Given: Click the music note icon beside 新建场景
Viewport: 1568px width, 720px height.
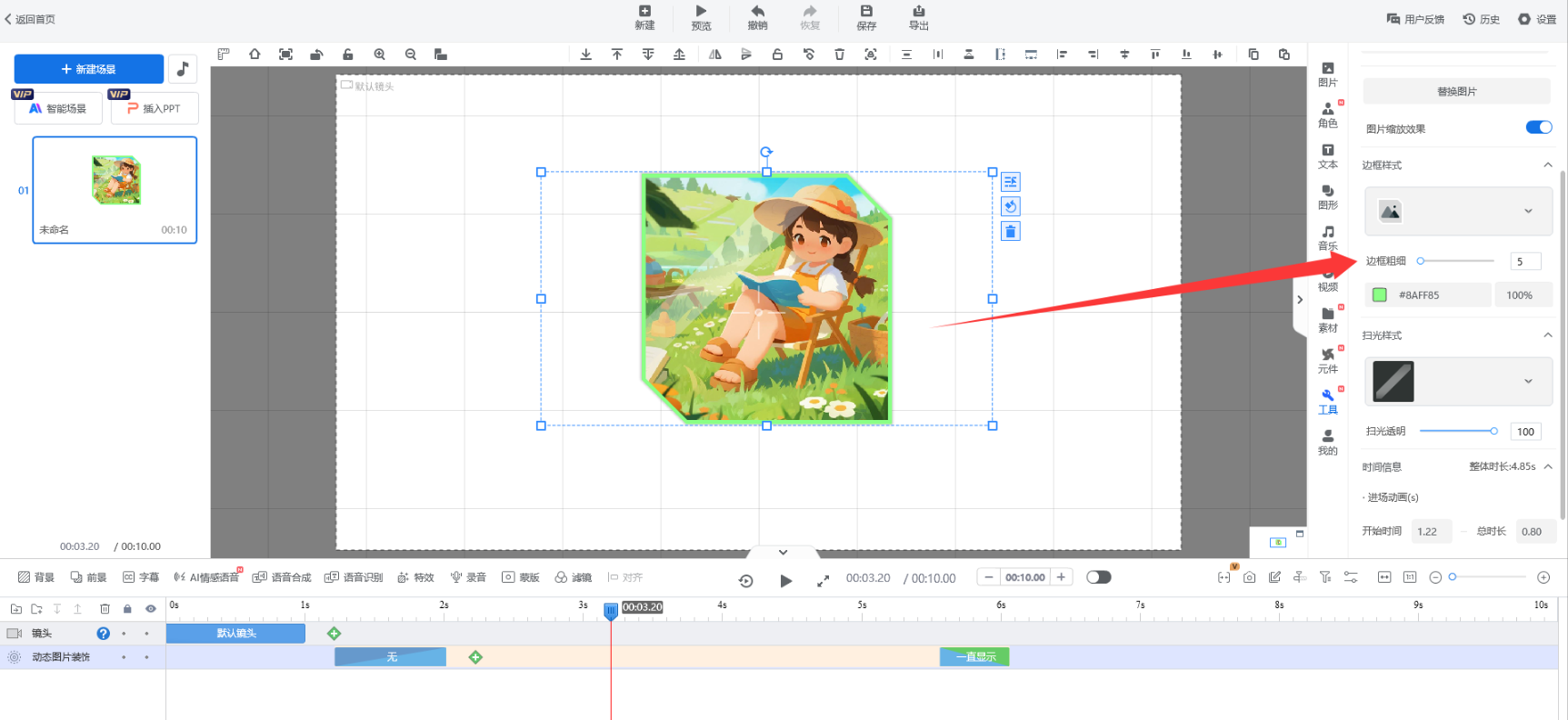Looking at the screenshot, I should click(183, 69).
